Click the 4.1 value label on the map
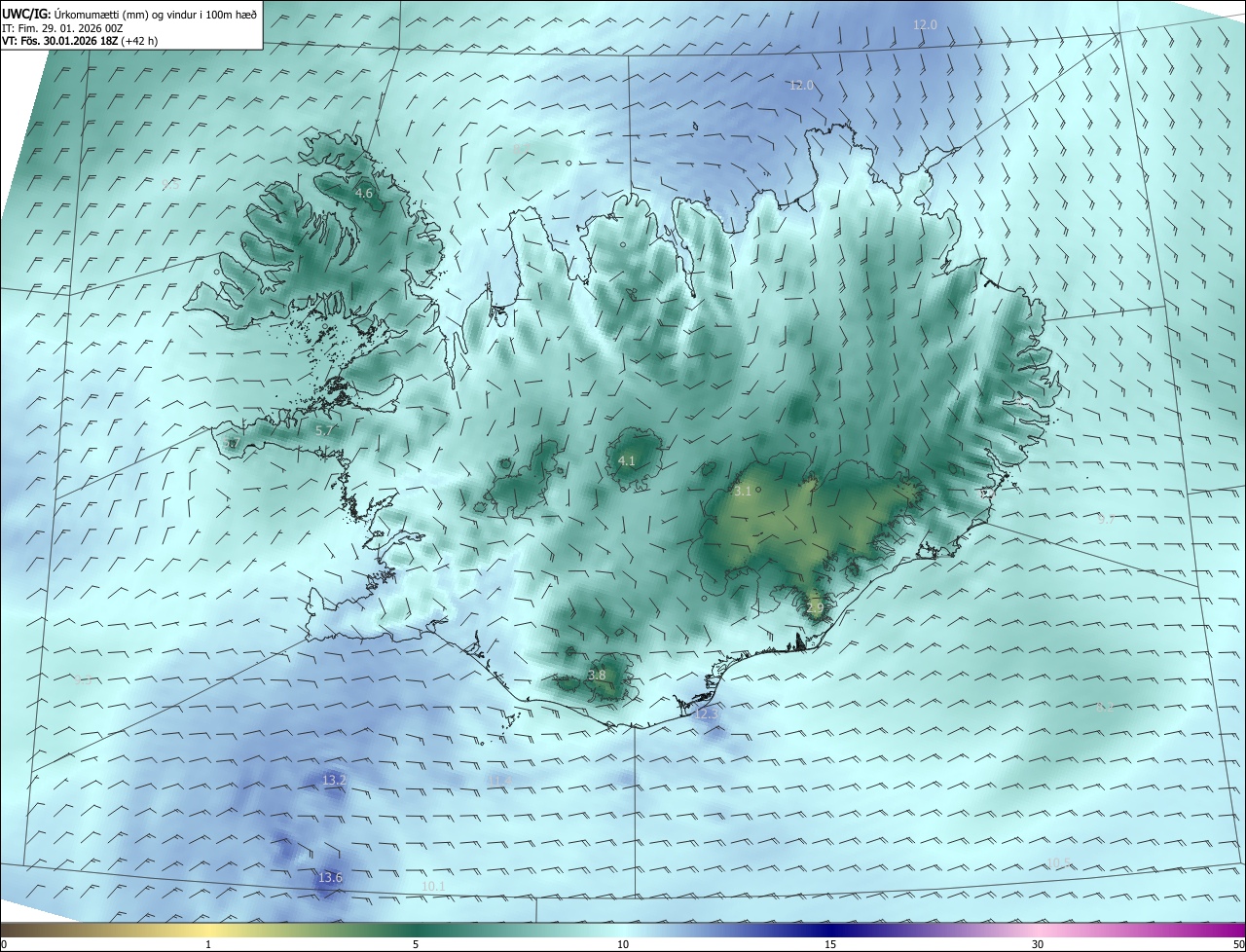This screenshot has width=1246, height=952. coord(627,461)
